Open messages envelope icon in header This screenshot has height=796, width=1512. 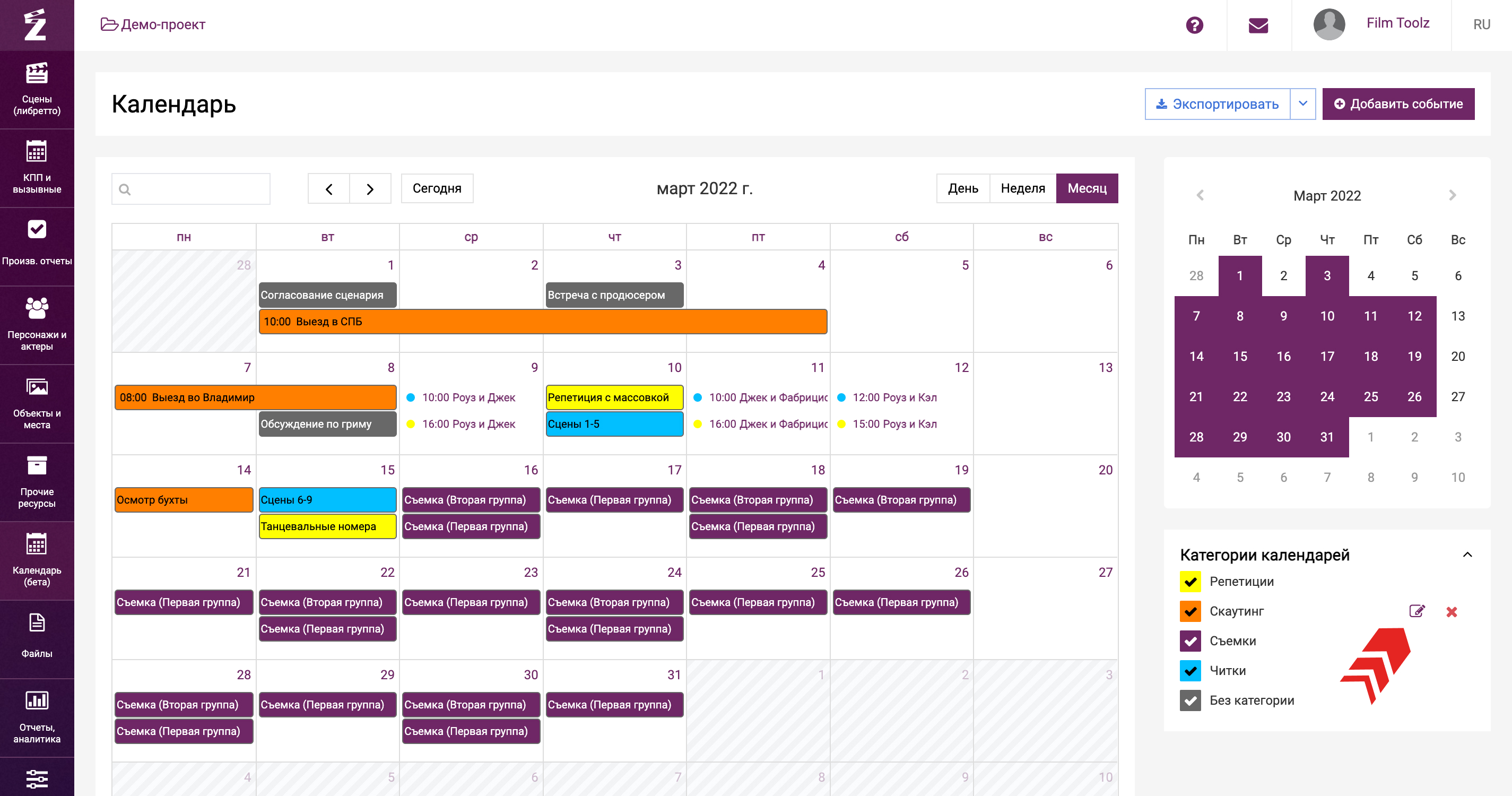pos(1258,25)
